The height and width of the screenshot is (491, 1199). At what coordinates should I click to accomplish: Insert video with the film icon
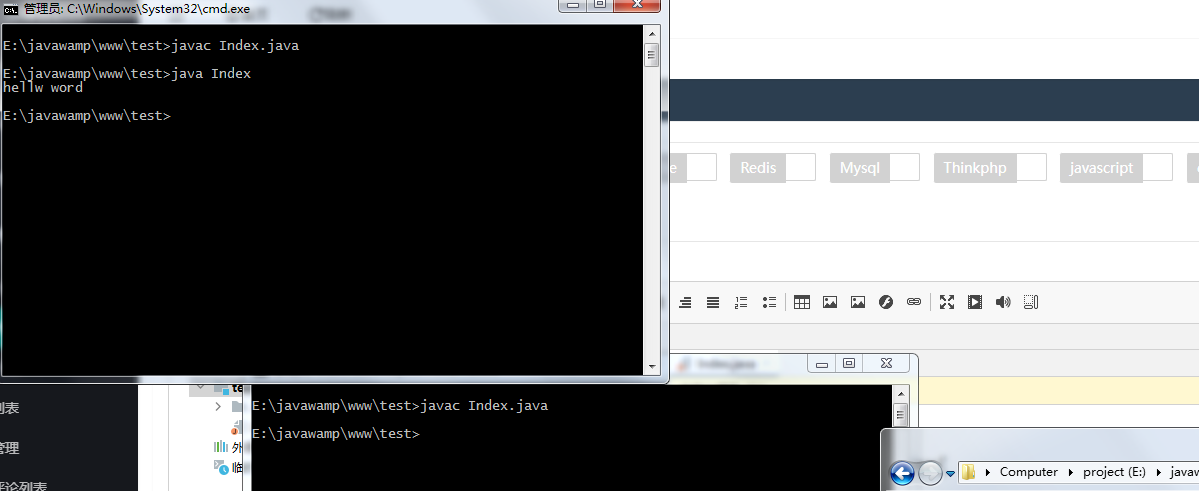pos(974,302)
